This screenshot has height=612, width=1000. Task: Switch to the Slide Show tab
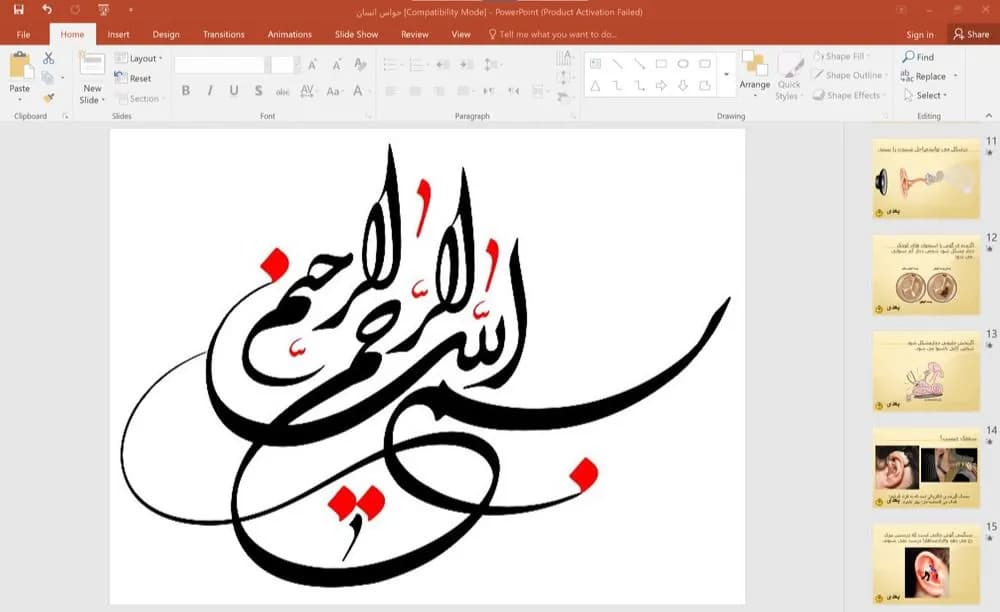click(x=357, y=34)
